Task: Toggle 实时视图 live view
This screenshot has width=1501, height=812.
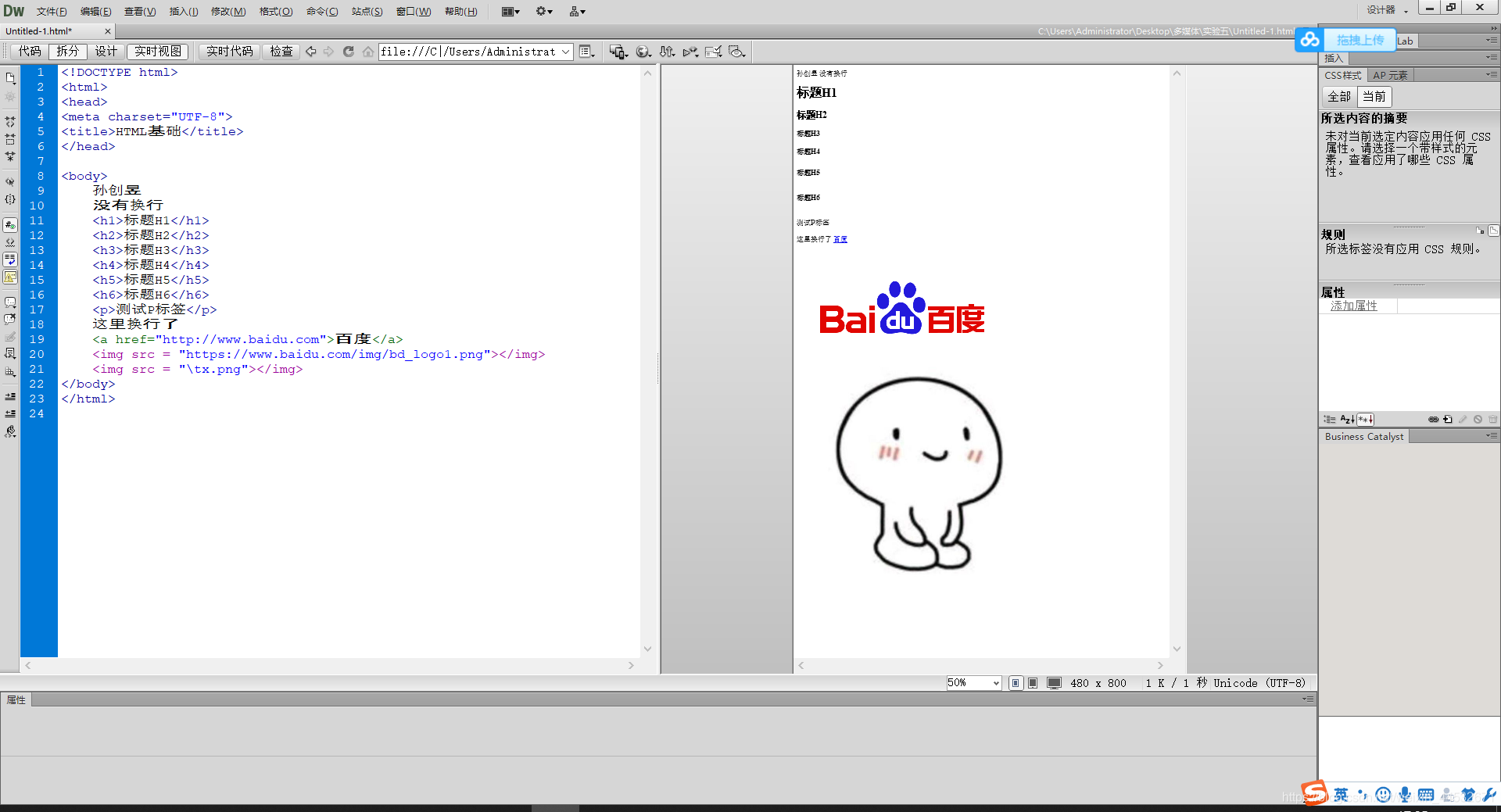Action: [x=157, y=52]
